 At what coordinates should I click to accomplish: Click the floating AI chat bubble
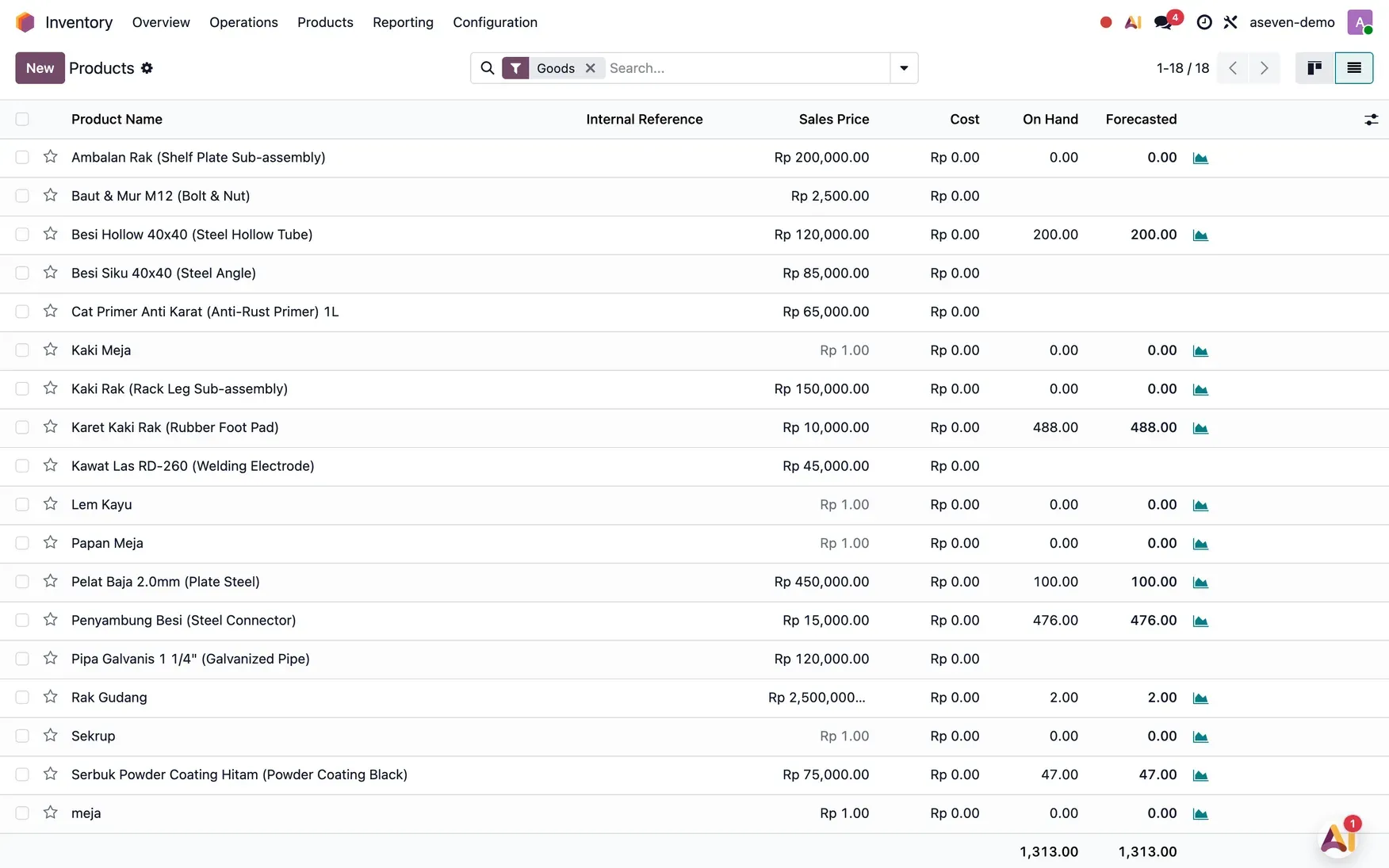(1339, 837)
